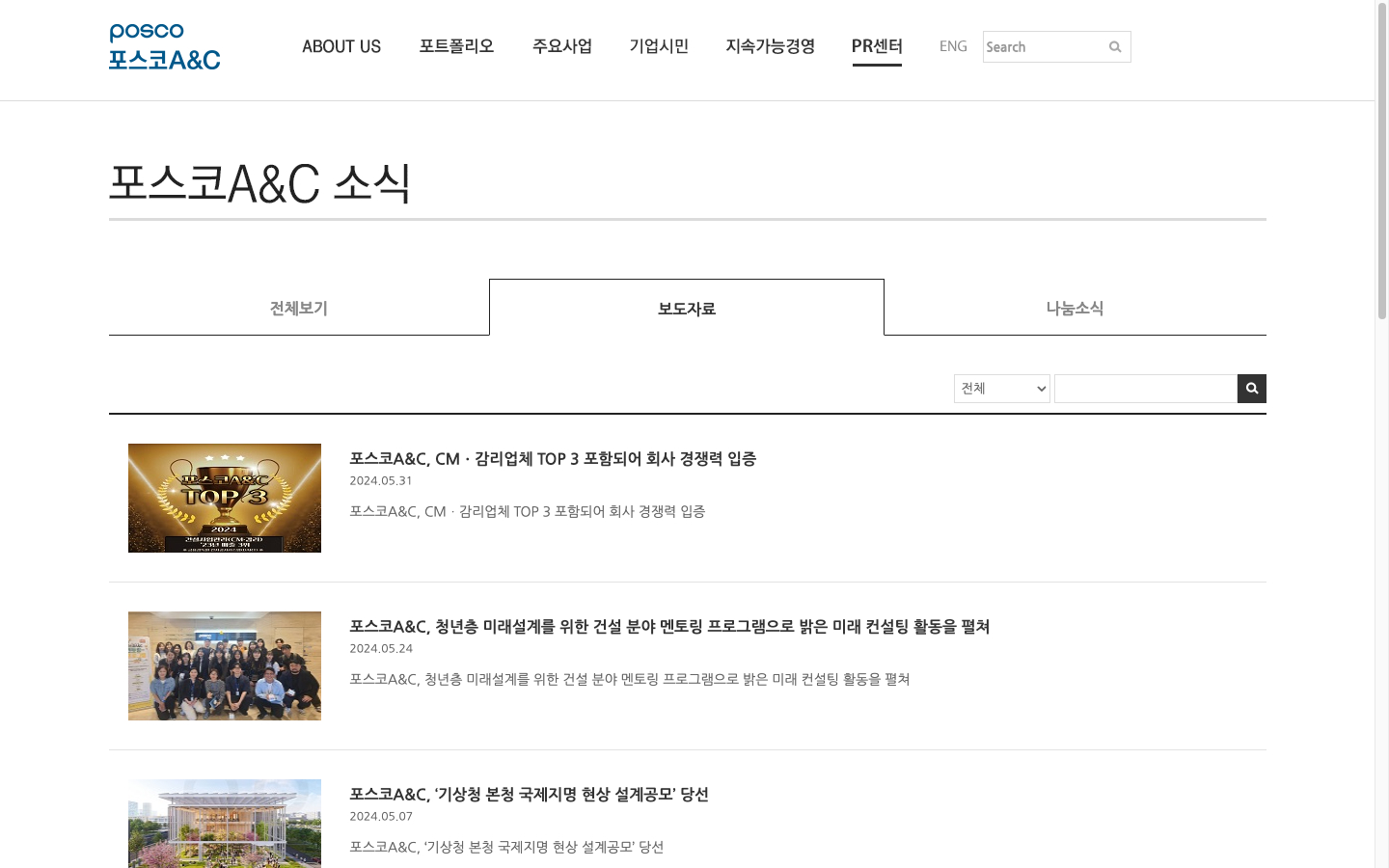Open the 기상청 building rendering thumbnail

[x=225, y=824]
